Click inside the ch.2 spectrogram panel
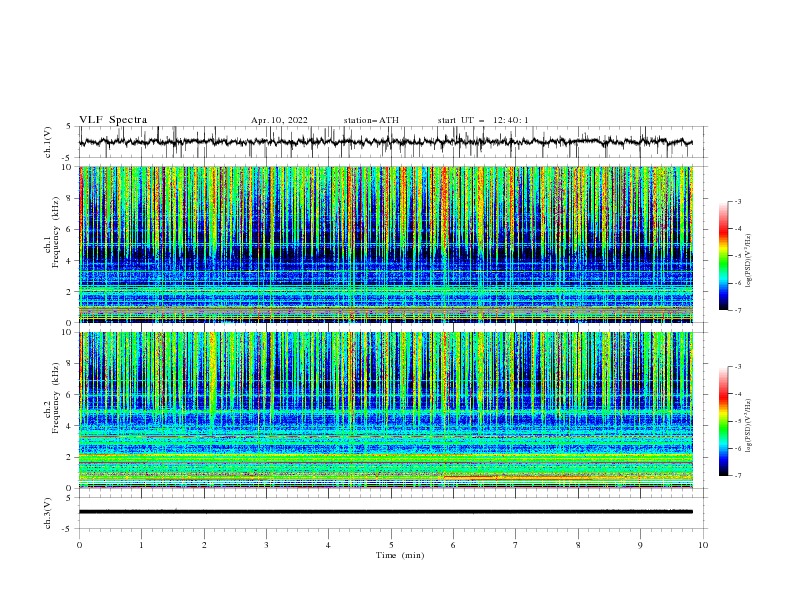Screen dimensions: 792x612 (x=386, y=410)
